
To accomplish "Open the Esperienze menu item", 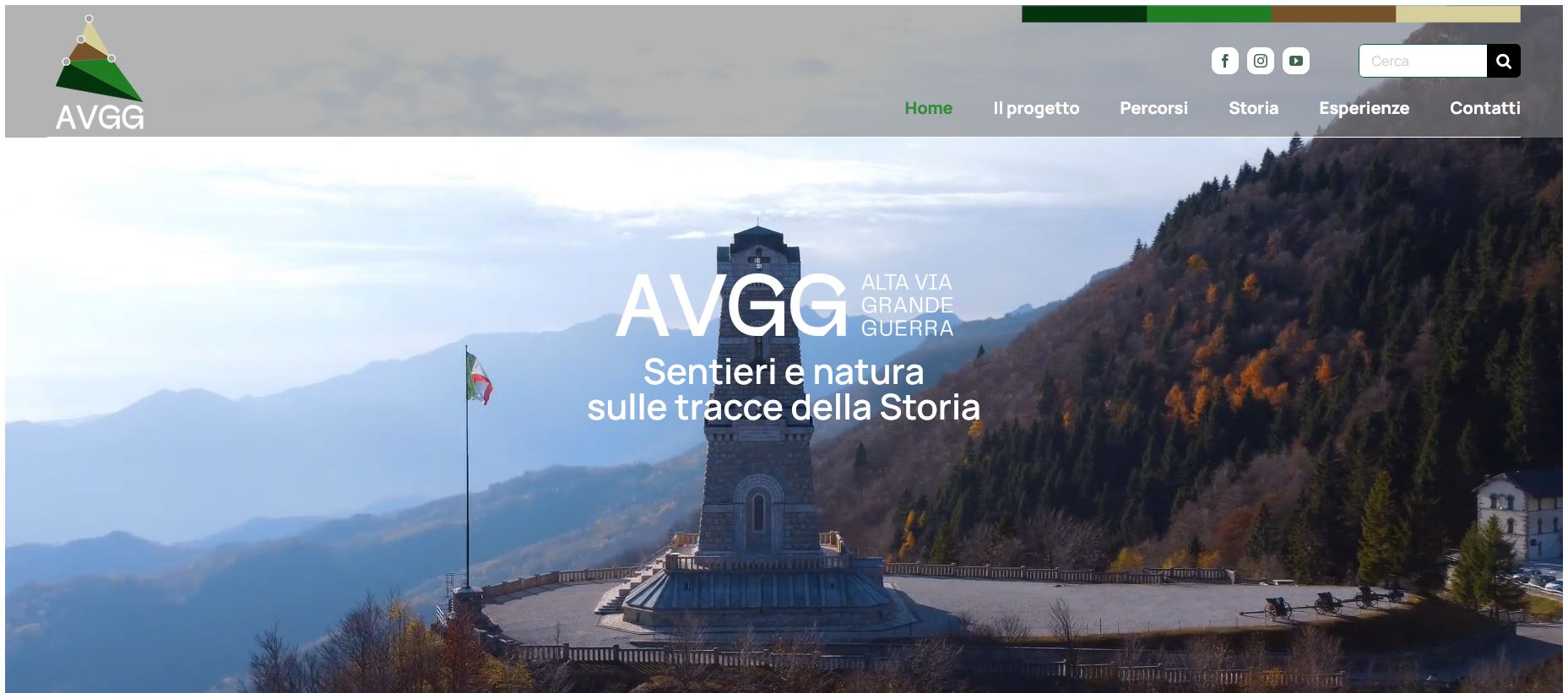I will pos(1364,108).
